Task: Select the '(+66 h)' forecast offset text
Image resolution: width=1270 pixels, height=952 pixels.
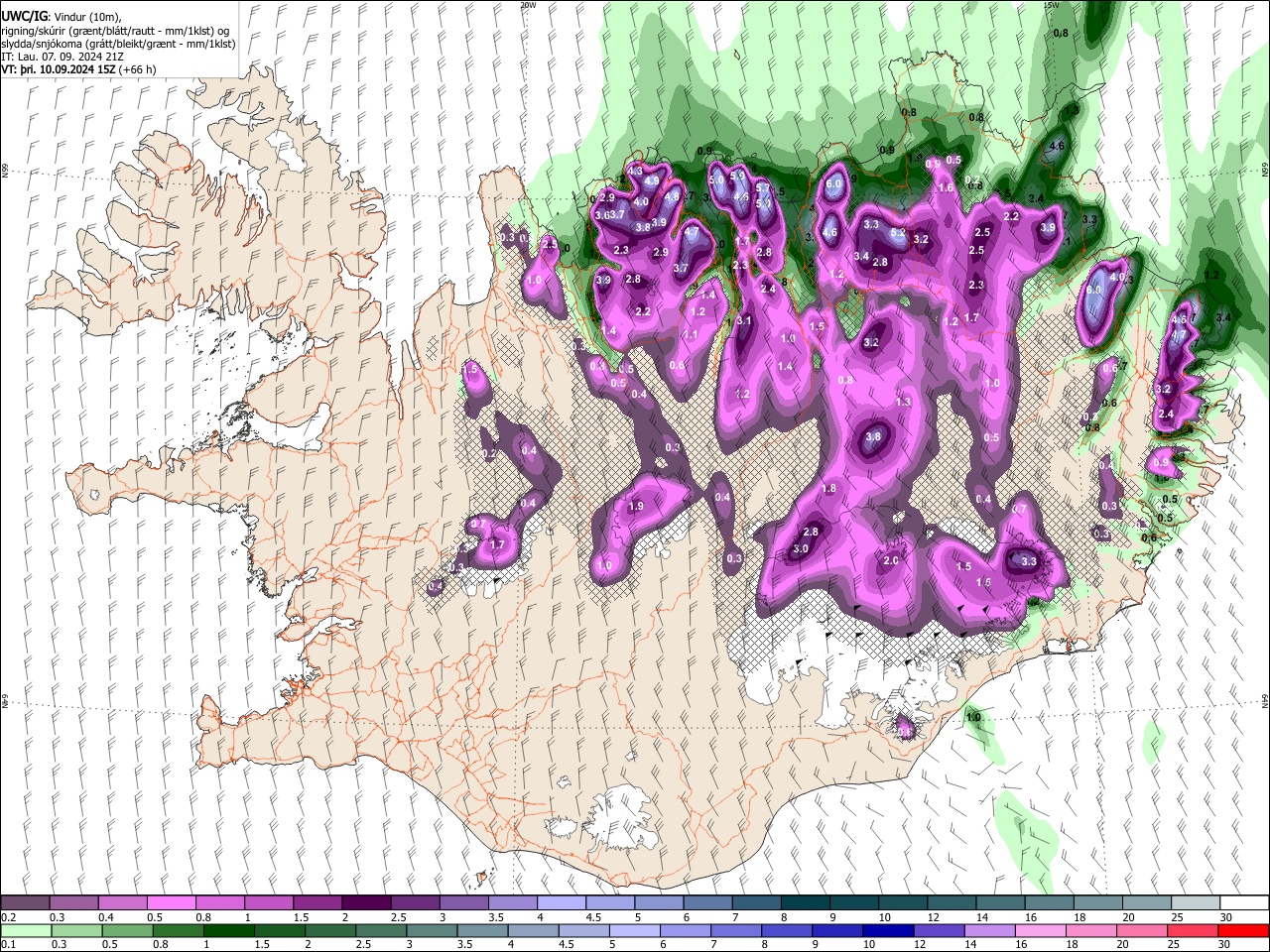Action: coord(137,69)
